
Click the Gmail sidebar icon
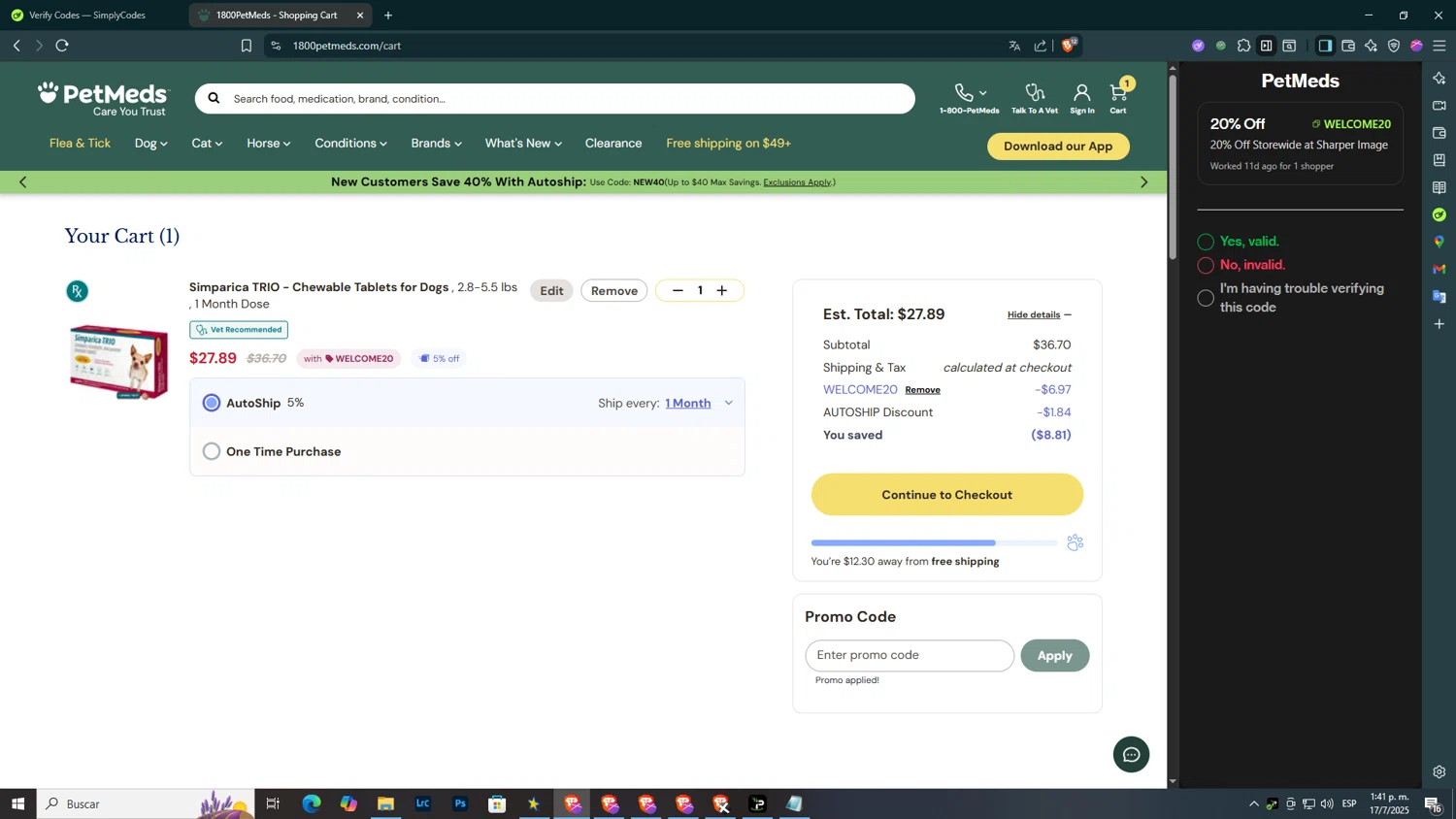click(1439, 269)
